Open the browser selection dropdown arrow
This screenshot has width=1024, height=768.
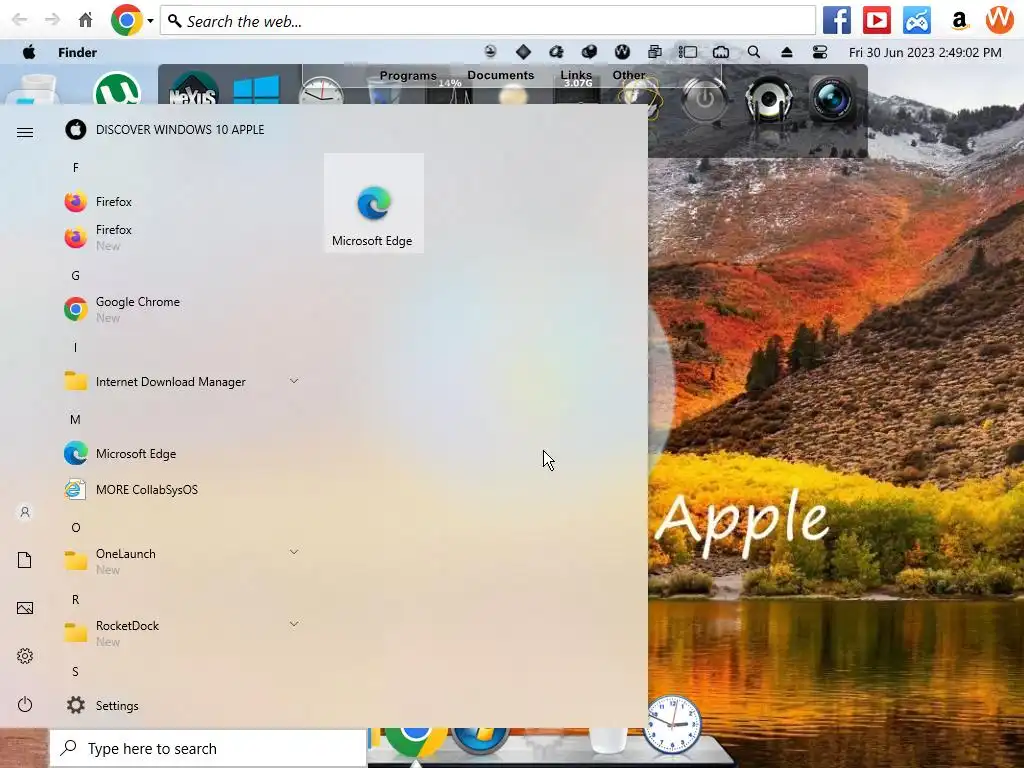[150, 21]
